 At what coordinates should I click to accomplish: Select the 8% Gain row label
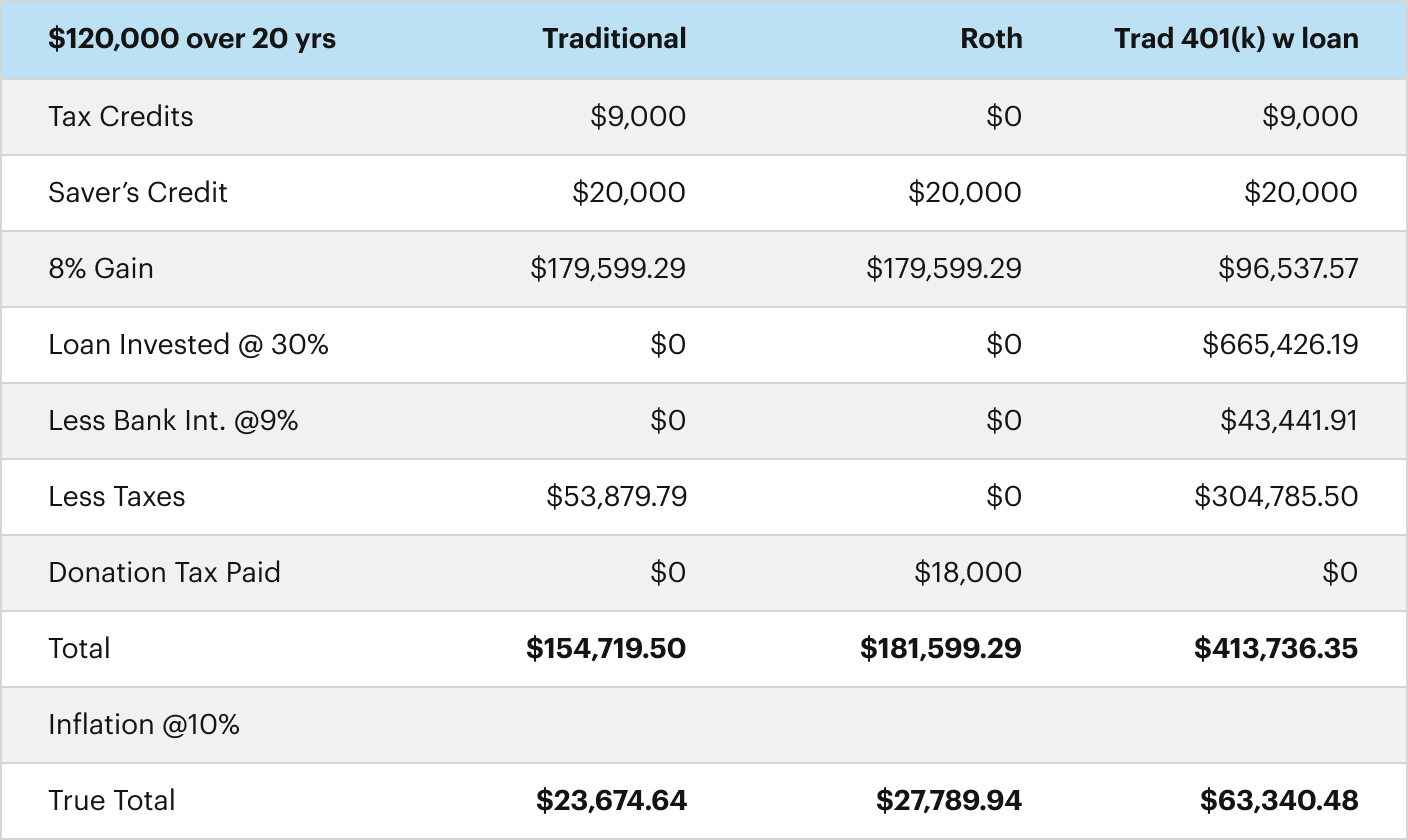tap(101, 268)
